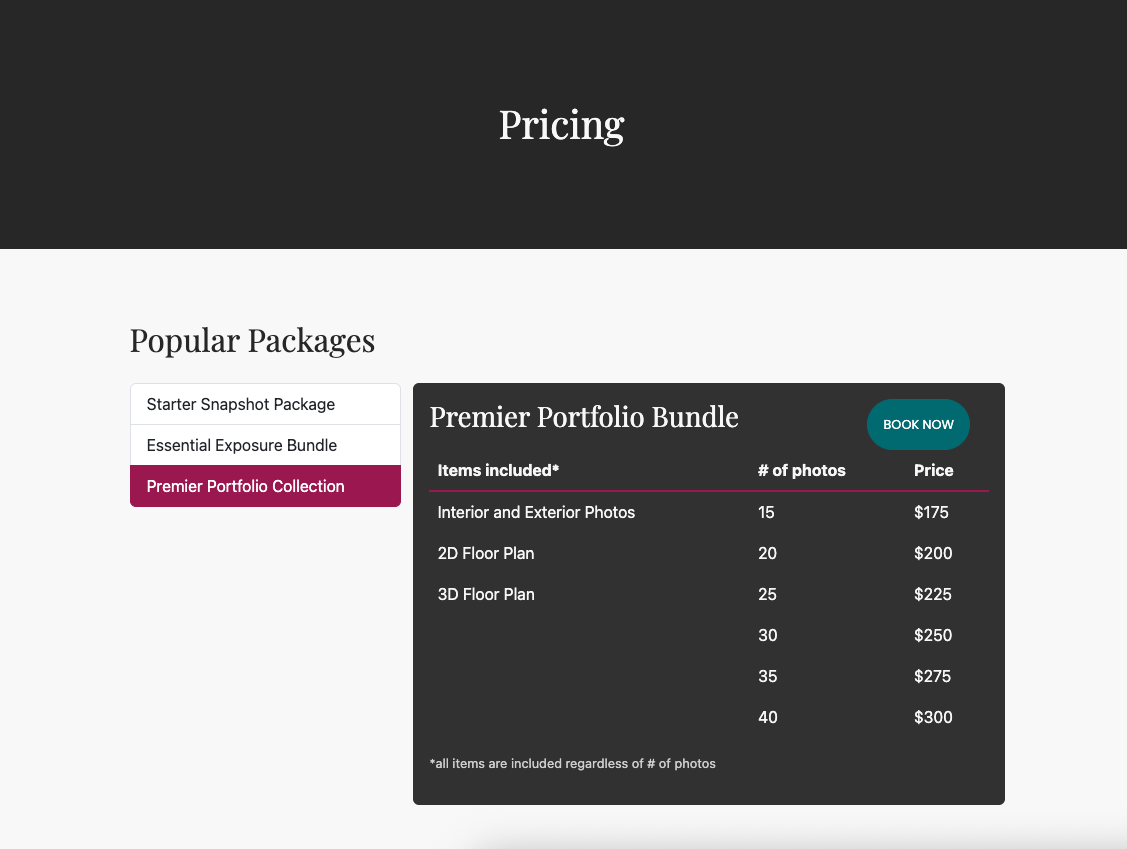Image resolution: width=1127 pixels, height=849 pixels.
Task: Open the Essential Exposure Bundle tab
Action: pyautogui.click(x=265, y=445)
